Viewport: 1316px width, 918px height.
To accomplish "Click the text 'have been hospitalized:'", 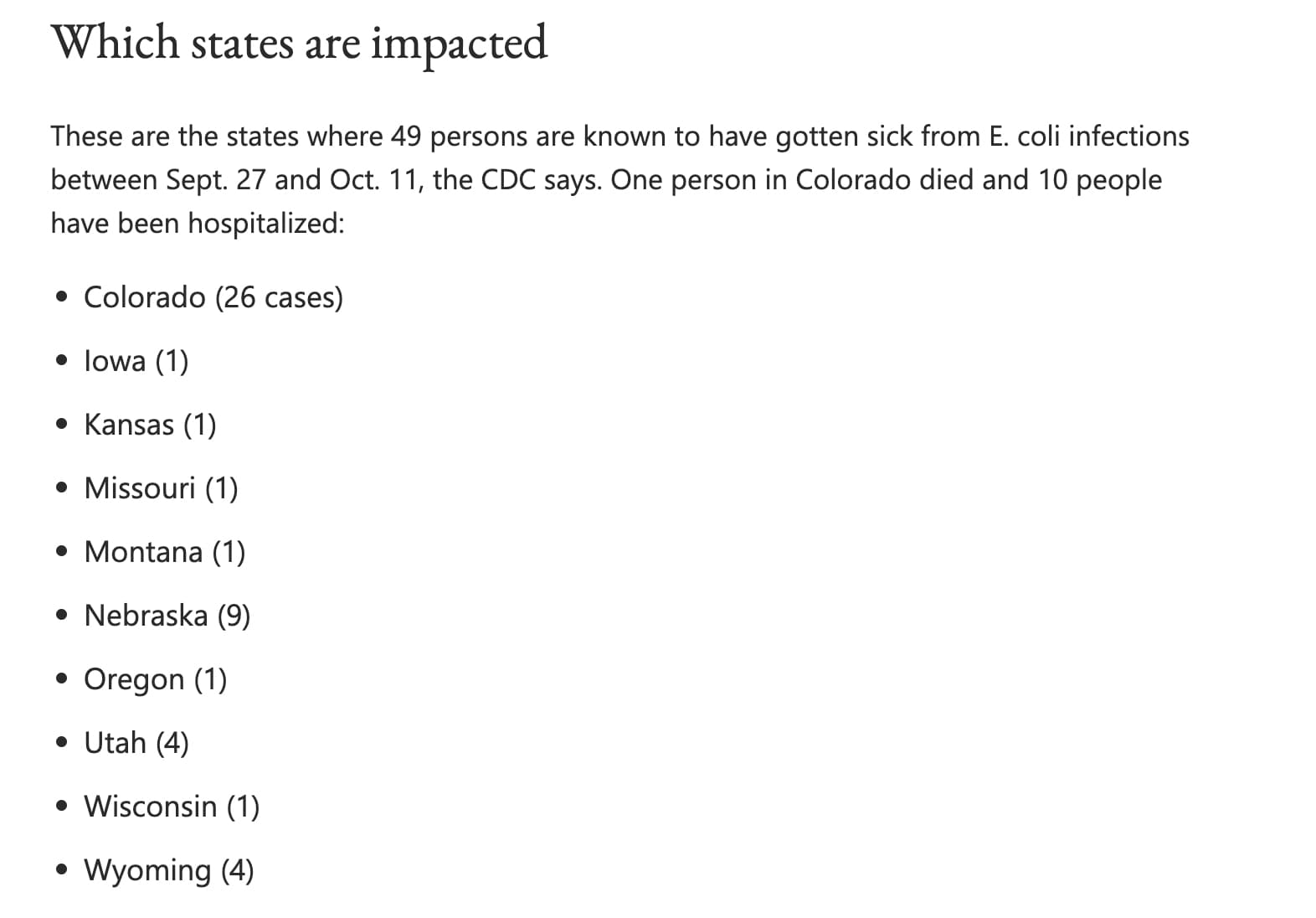I will coord(198,224).
